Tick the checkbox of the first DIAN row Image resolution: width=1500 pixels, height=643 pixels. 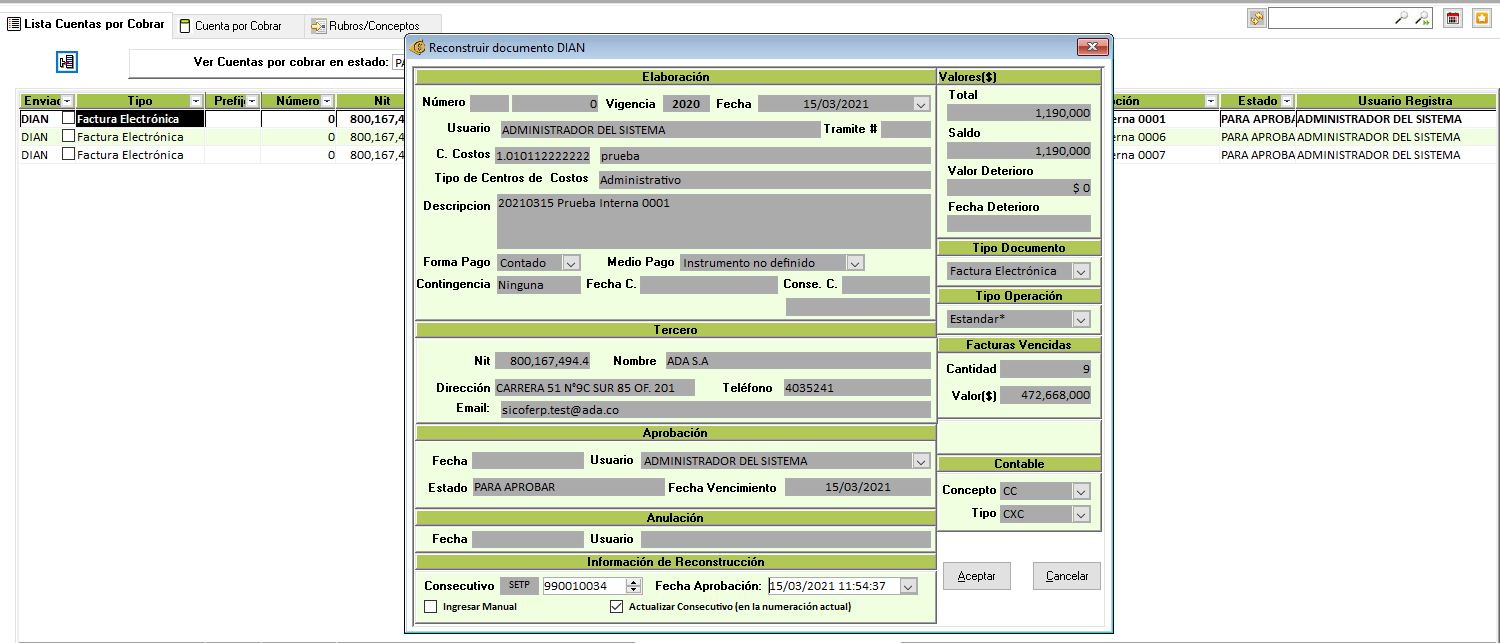[x=68, y=118]
